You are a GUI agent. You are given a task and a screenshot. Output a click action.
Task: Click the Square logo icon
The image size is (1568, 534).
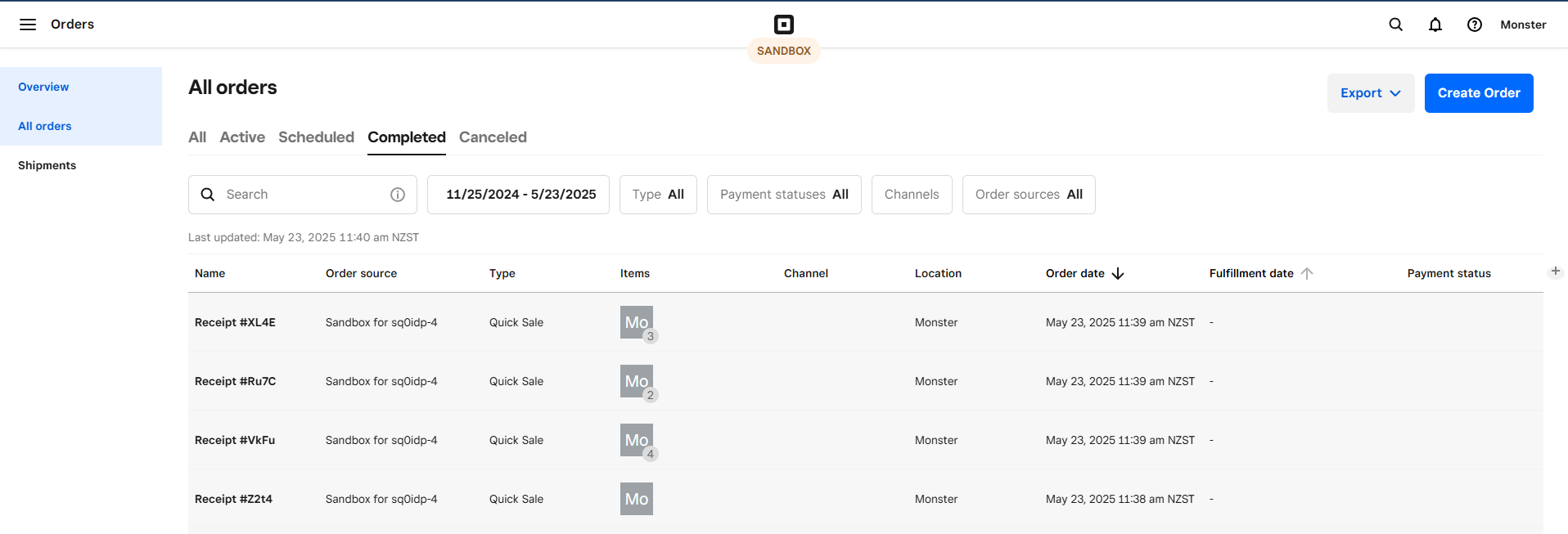[784, 25]
